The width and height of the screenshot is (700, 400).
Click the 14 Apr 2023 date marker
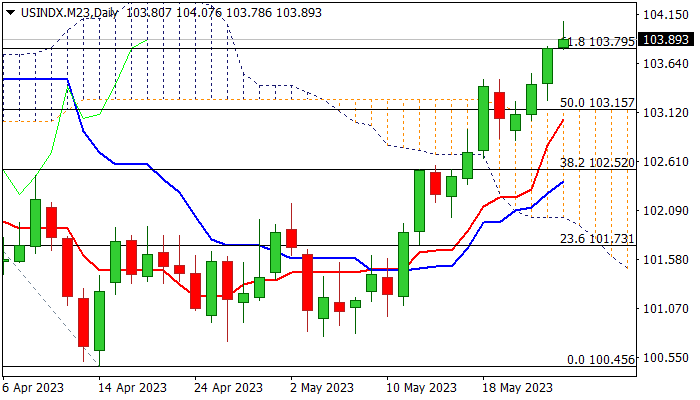[133, 388]
